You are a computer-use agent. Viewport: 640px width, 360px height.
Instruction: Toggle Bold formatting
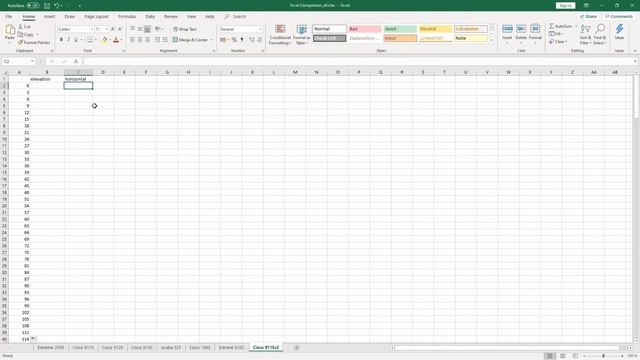[x=61, y=40]
